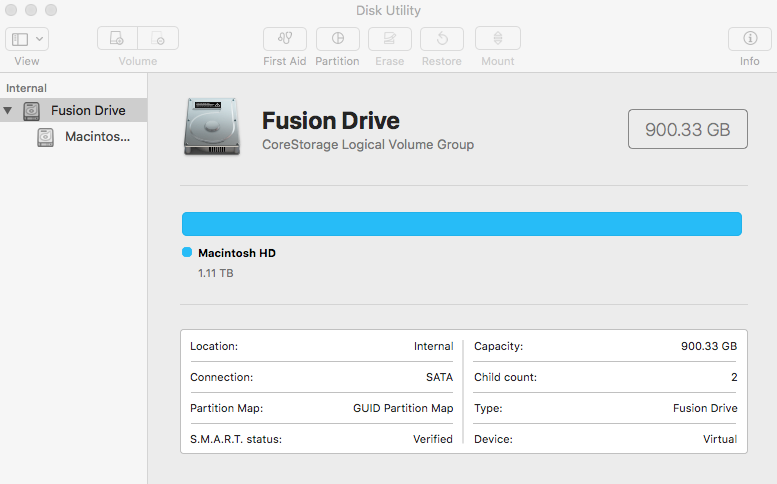Click the Macintosh HD legend label

pyautogui.click(x=237, y=253)
